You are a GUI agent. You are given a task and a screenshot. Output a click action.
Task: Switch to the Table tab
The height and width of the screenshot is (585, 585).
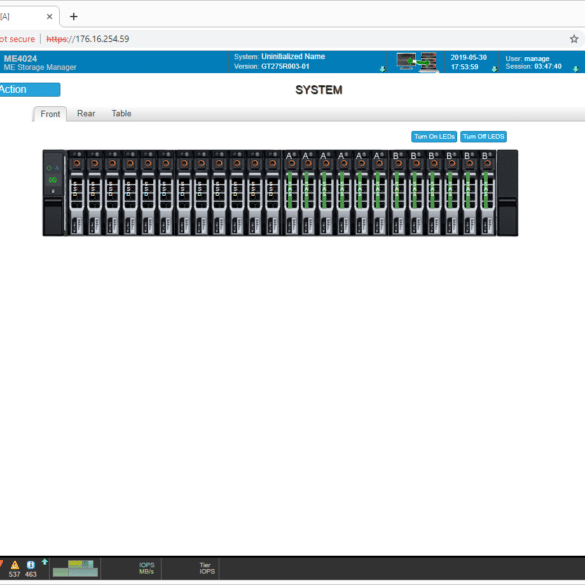[121, 113]
